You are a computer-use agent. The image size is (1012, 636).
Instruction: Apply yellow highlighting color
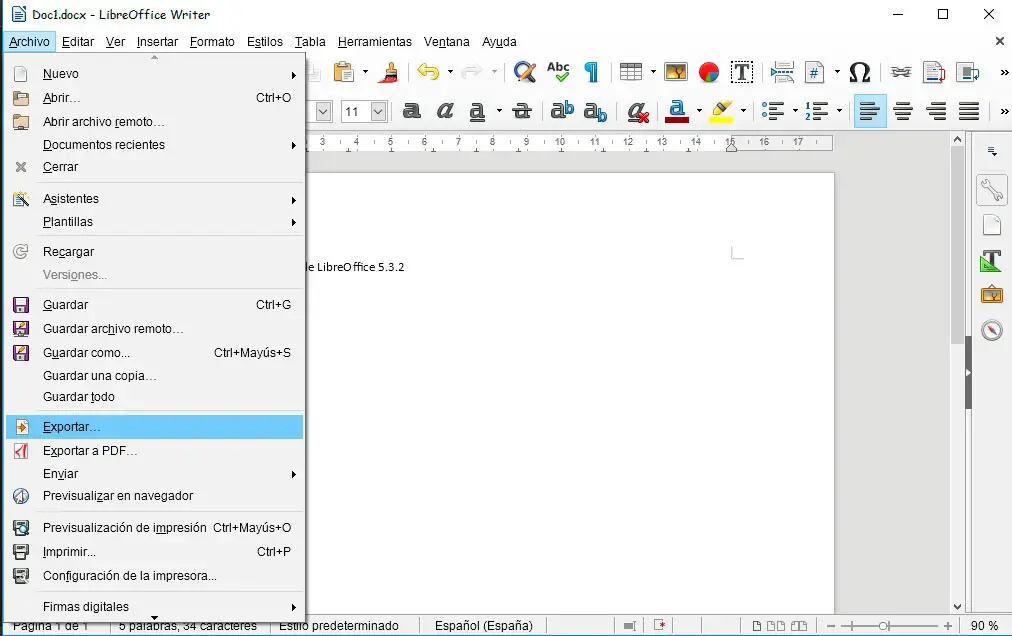(x=722, y=111)
